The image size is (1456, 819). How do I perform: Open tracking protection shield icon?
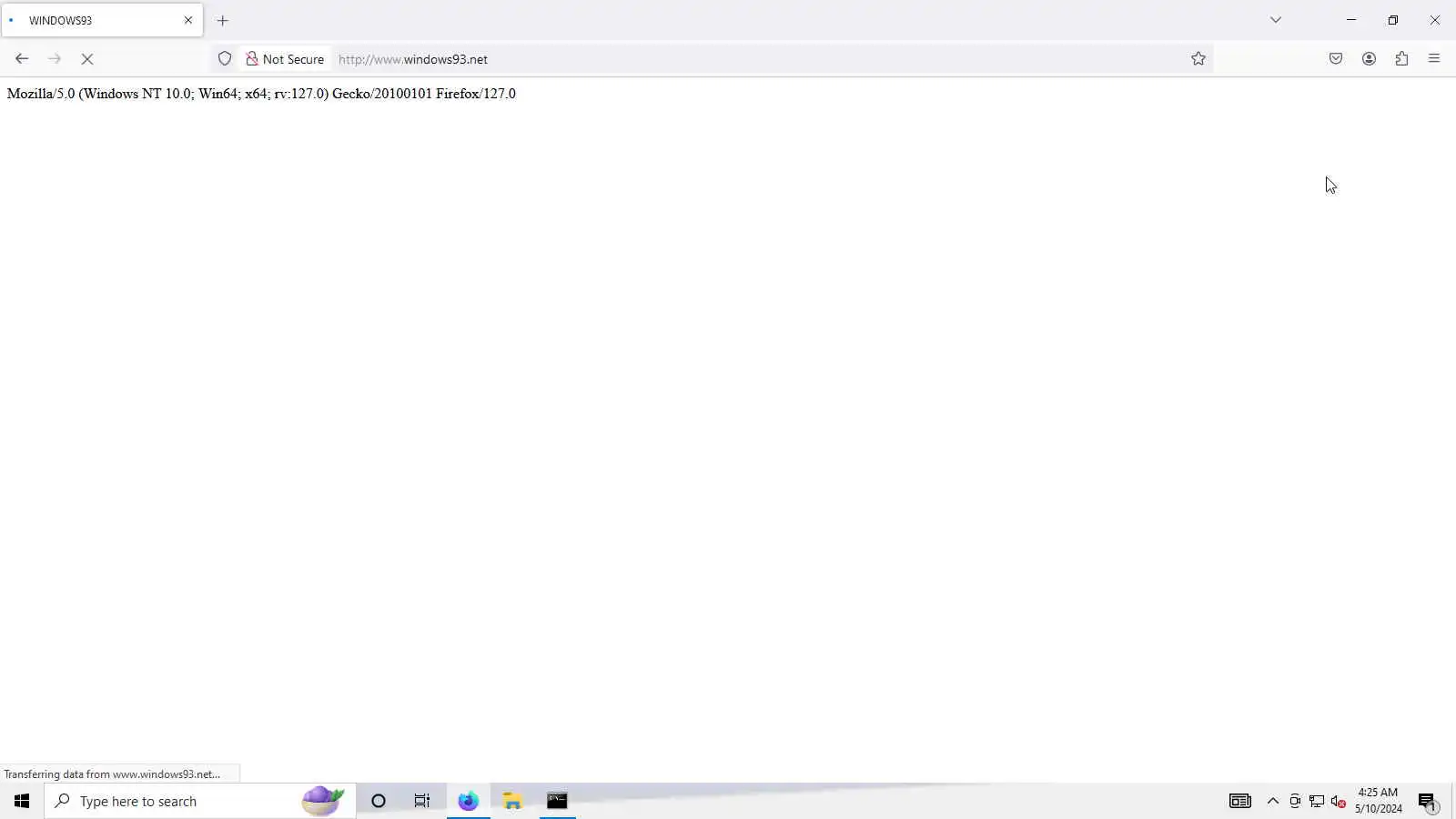pos(225,59)
